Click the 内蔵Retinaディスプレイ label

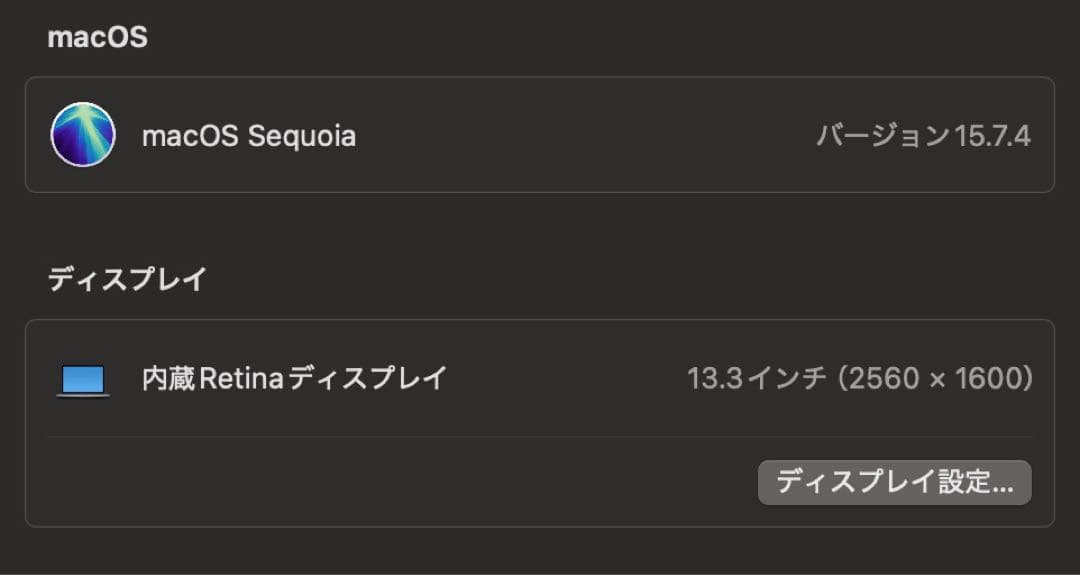pos(294,378)
